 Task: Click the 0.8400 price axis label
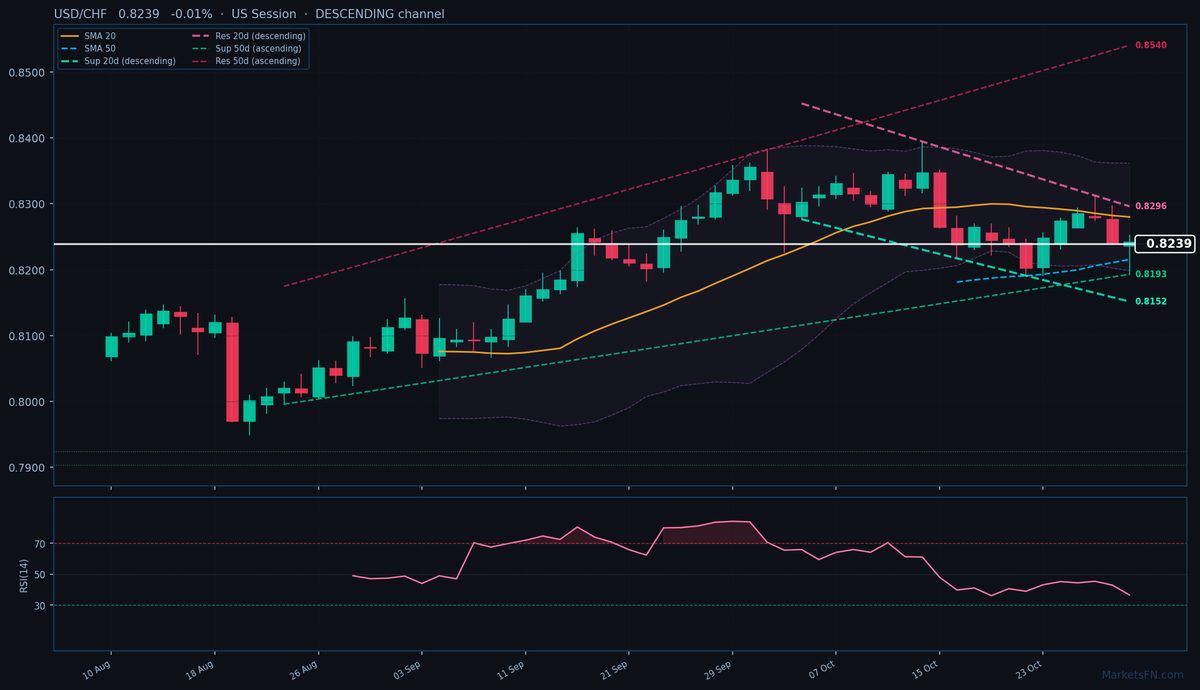pos(26,139)
